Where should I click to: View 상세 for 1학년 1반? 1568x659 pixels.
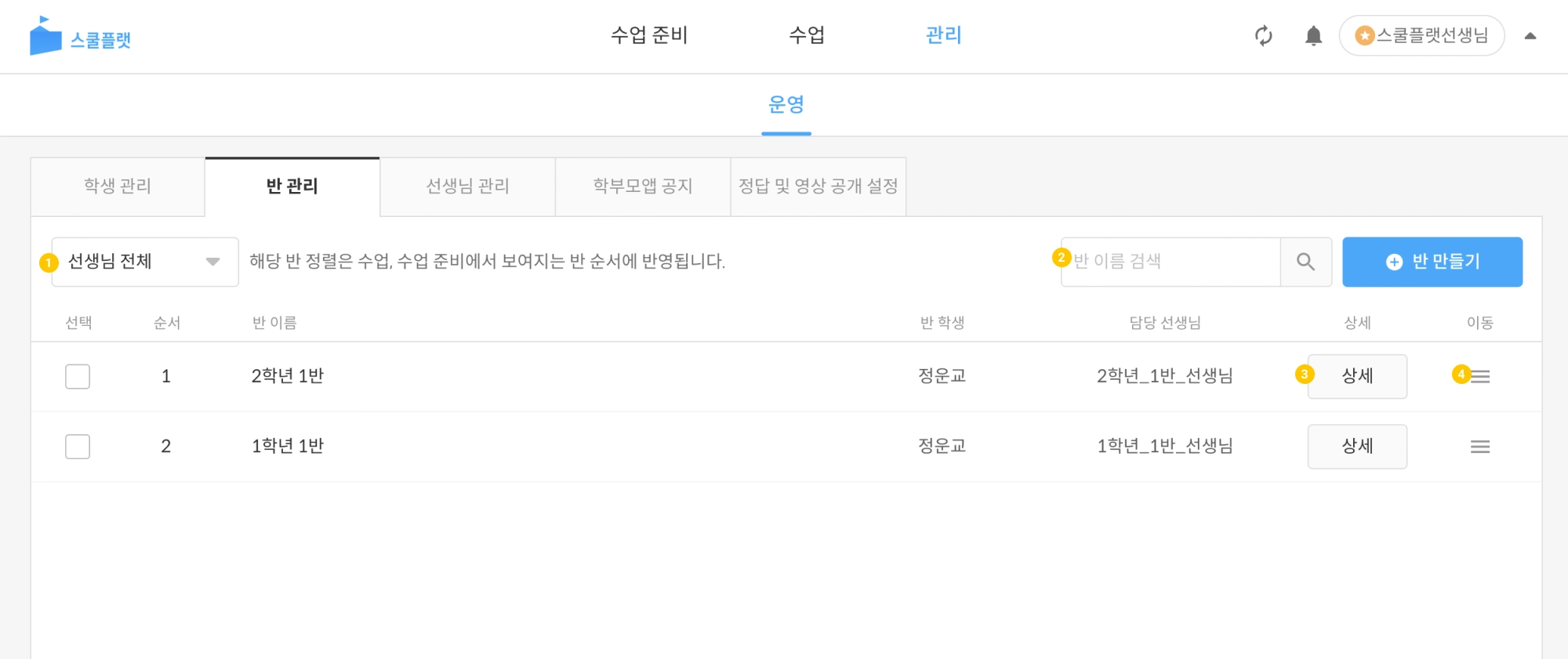[x=1356, y=447]
